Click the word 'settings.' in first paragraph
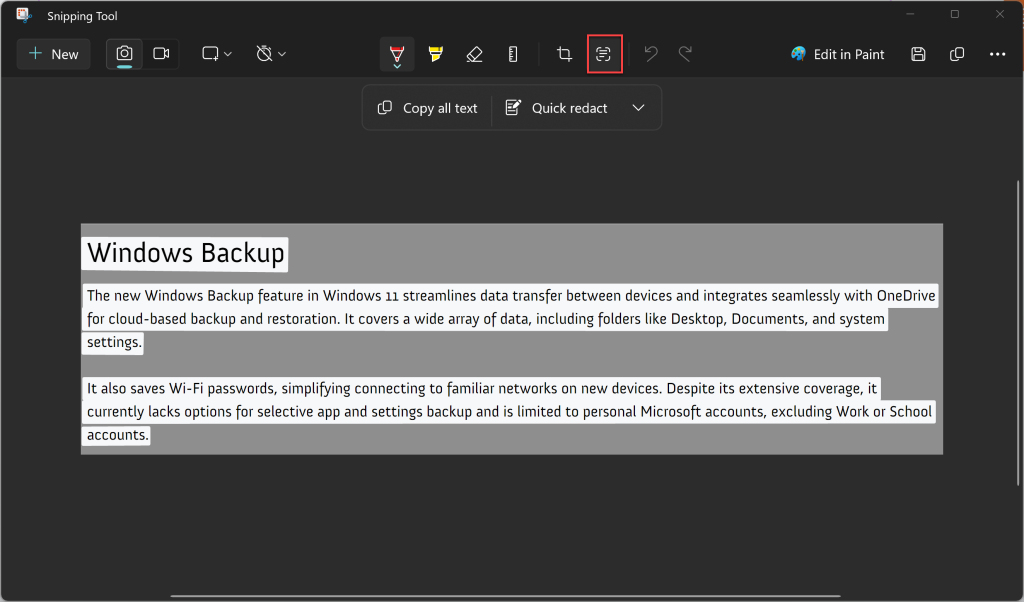Viewport: 1024px width, 602px height. click(114, 342)
